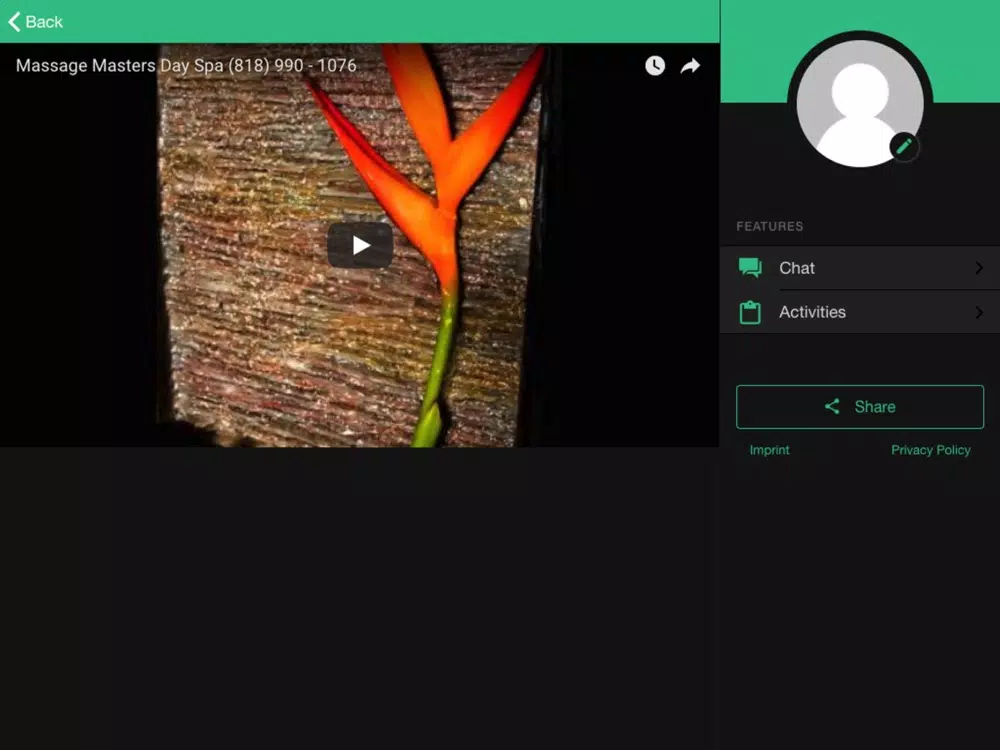Click the Watch Later clock icon
Viewport: 1000px width, 750px height.
655,66
